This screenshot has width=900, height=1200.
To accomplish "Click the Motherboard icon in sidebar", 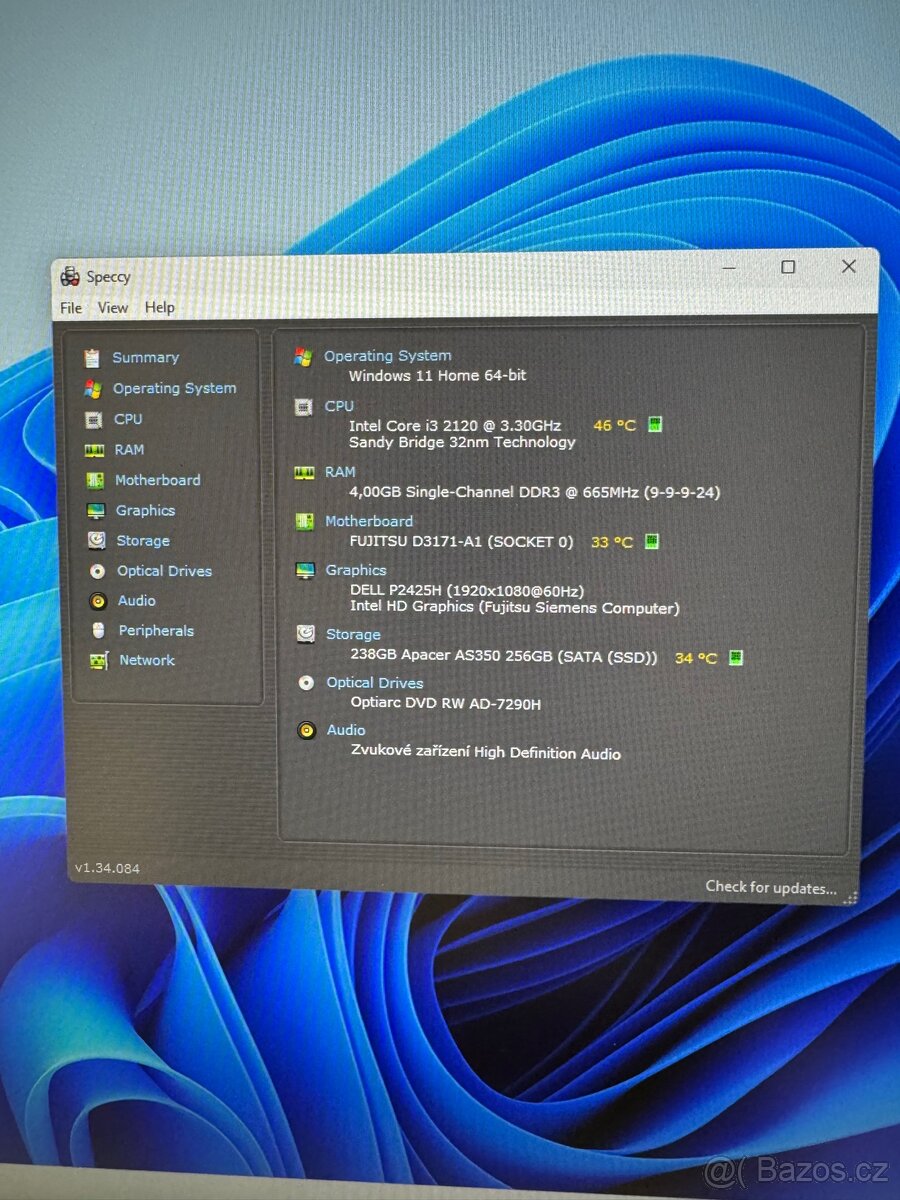I will (x=95, y=481).
